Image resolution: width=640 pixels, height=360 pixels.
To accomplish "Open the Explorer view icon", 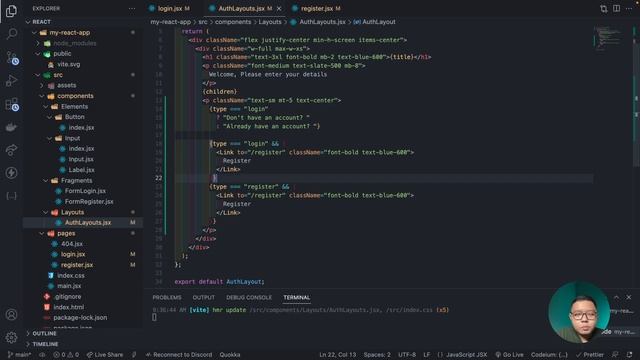I will (x=11, y=11).
